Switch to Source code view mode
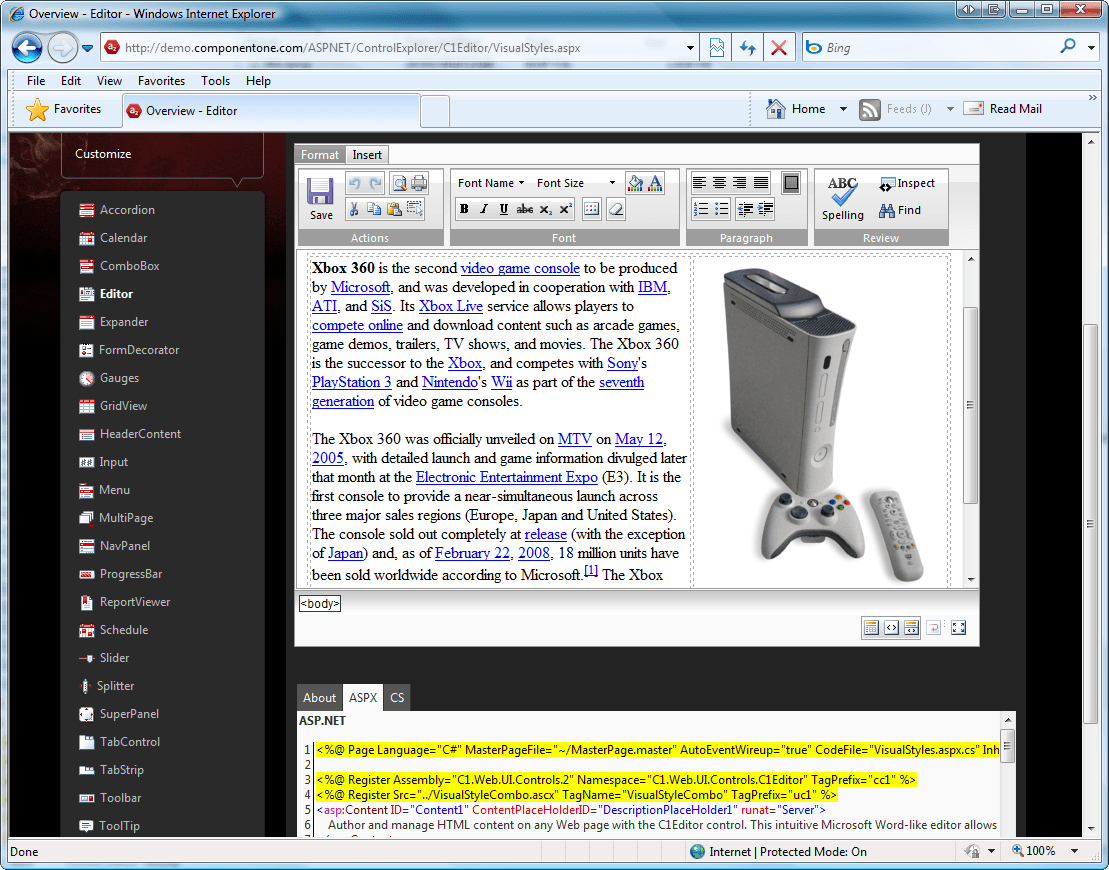1109x870 pixels. (x=891, y=627)
